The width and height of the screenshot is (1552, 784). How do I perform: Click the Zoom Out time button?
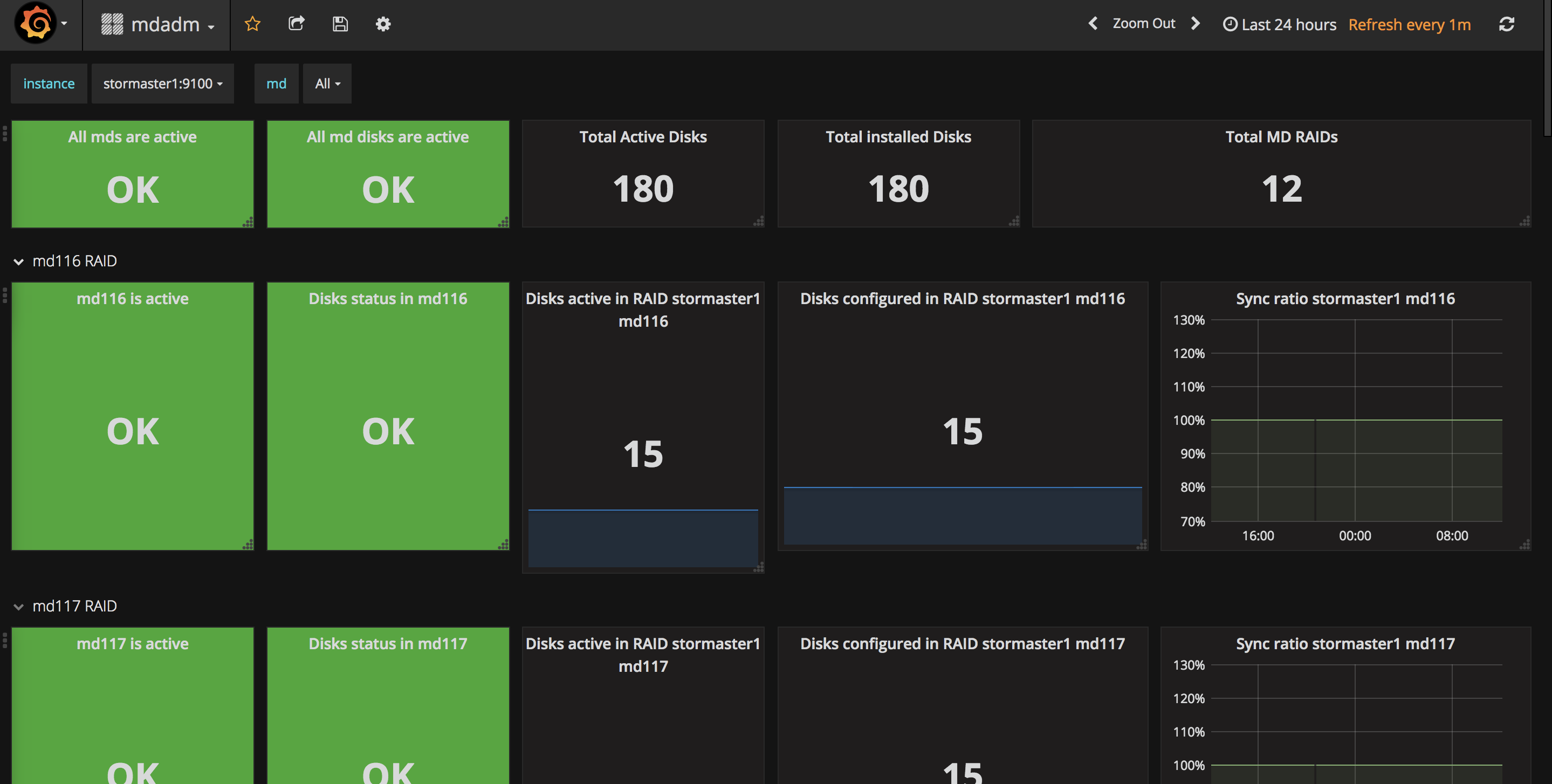tap(1144, 24)
